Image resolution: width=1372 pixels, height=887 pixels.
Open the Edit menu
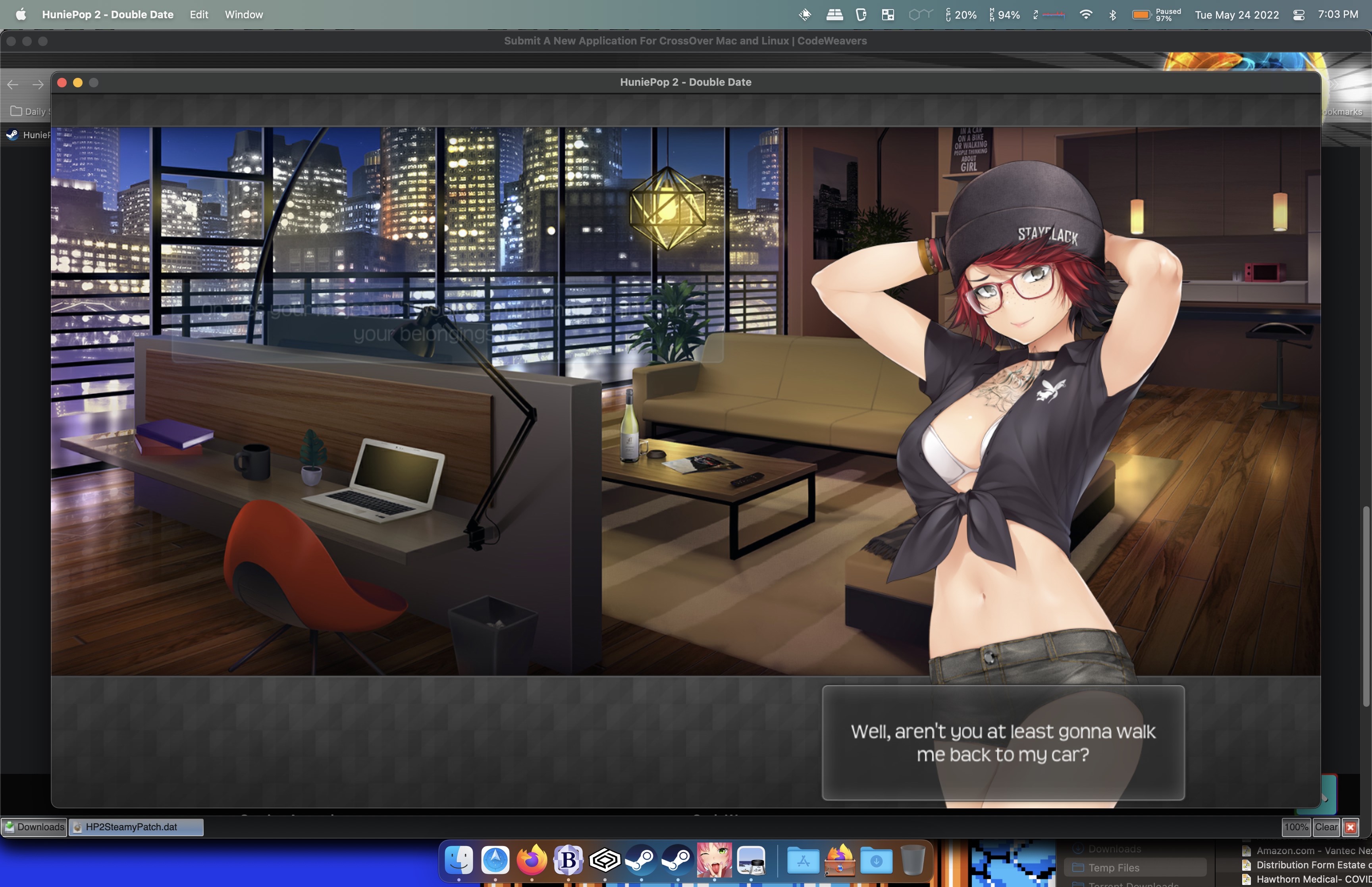(198, 14)
